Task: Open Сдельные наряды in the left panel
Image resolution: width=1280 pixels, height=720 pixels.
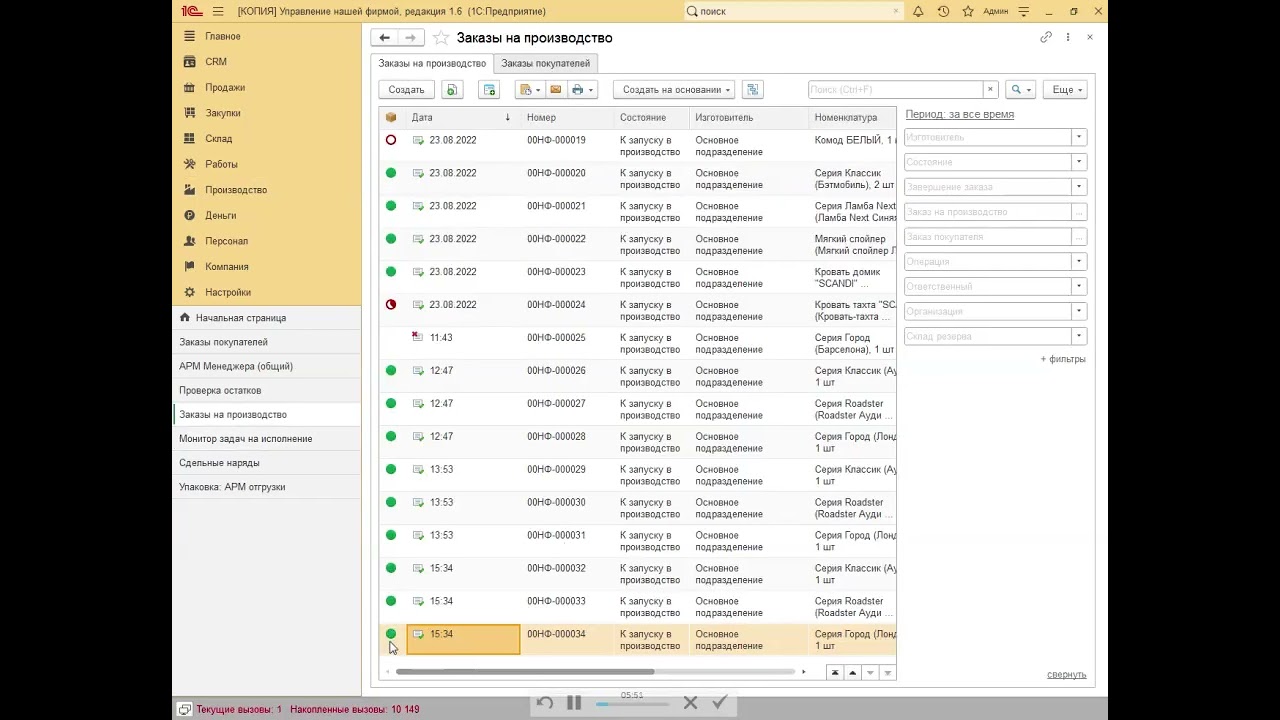Action: (x=219, y=463)
